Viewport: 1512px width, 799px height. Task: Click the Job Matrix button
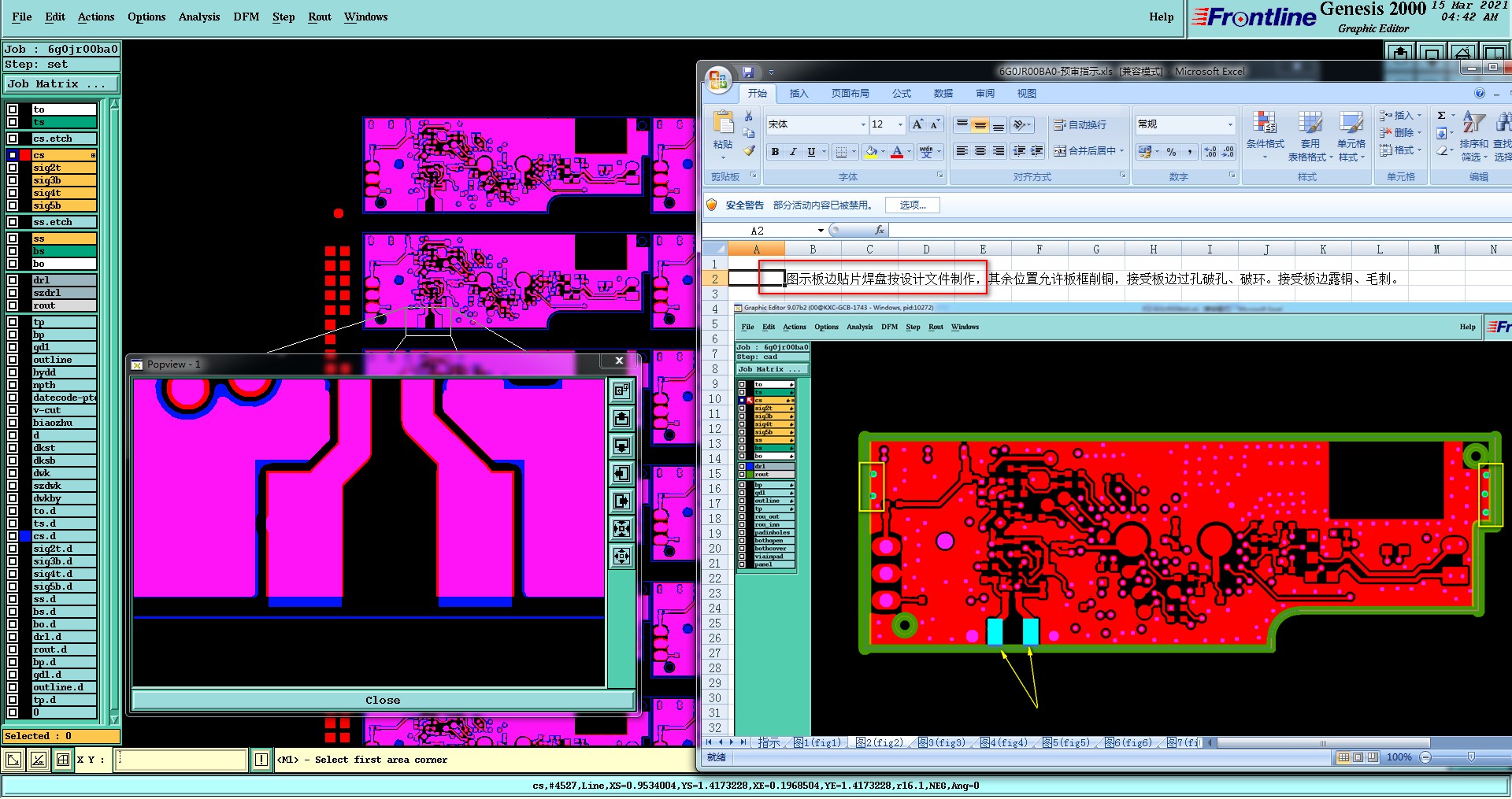pyautogui.click(x=61, y=83)
